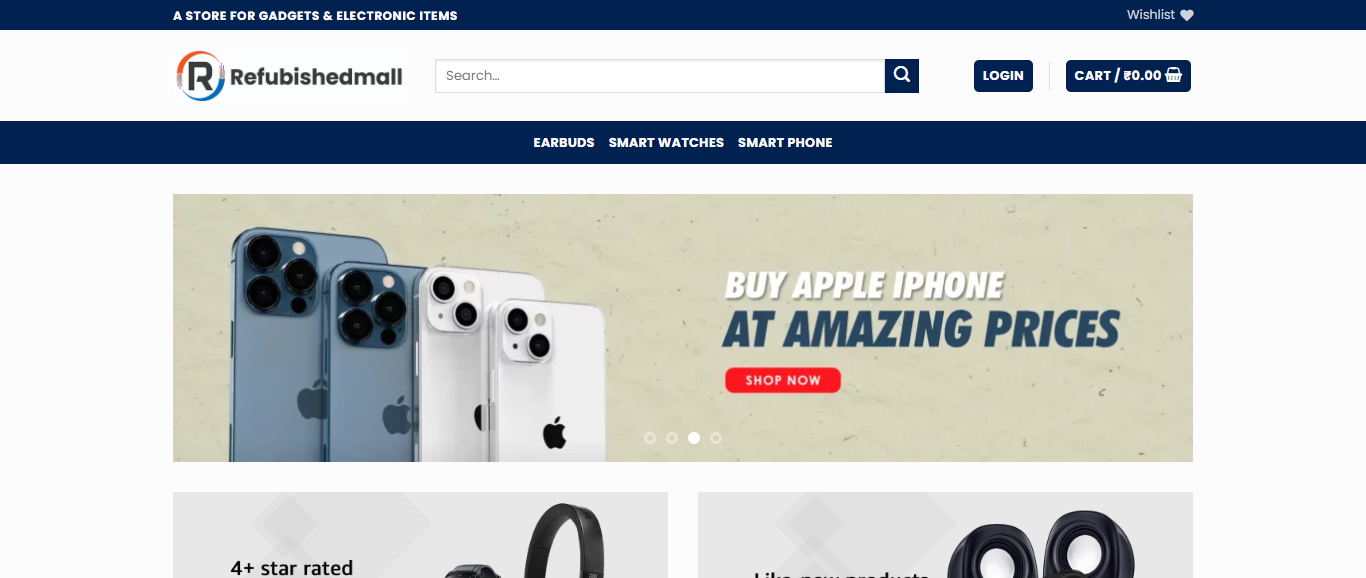Image resolution: width=1366 pixels, height=578 pixels.
Task: Focus the Search text field
Action: point(660,76)
